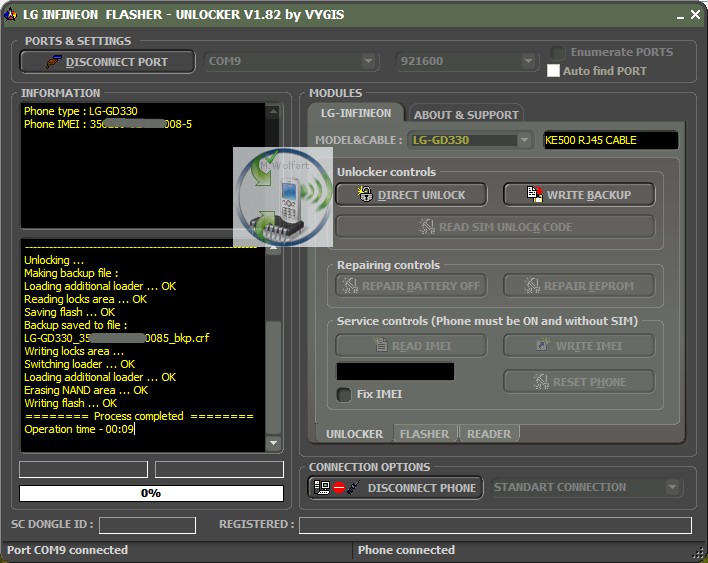Click the application logo in title bar
This screenshot has width=708, height=563.
(10, 15)
